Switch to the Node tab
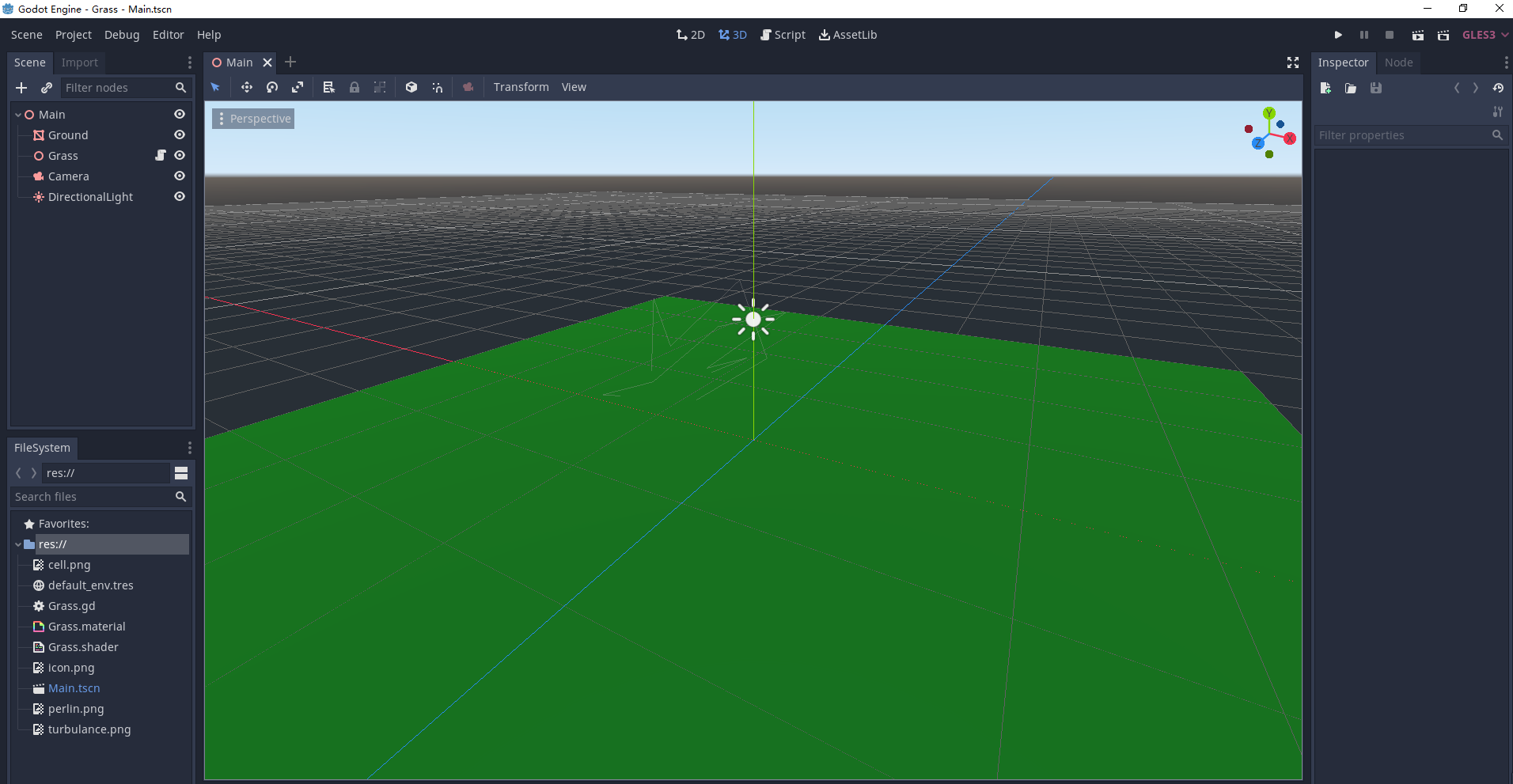1513x784 pixels. (1398, 62)
